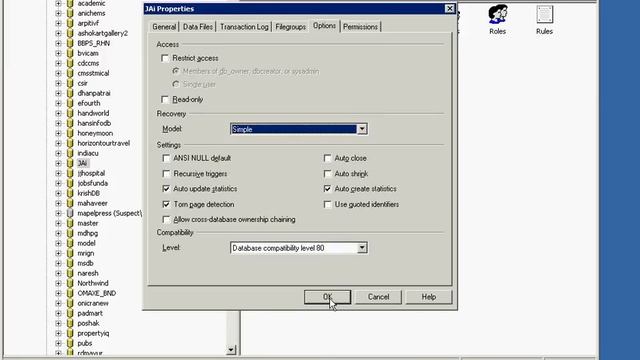640x360 pixels.
Task: Switch to the Transaction Log tab
Action: tap(244, 27)
